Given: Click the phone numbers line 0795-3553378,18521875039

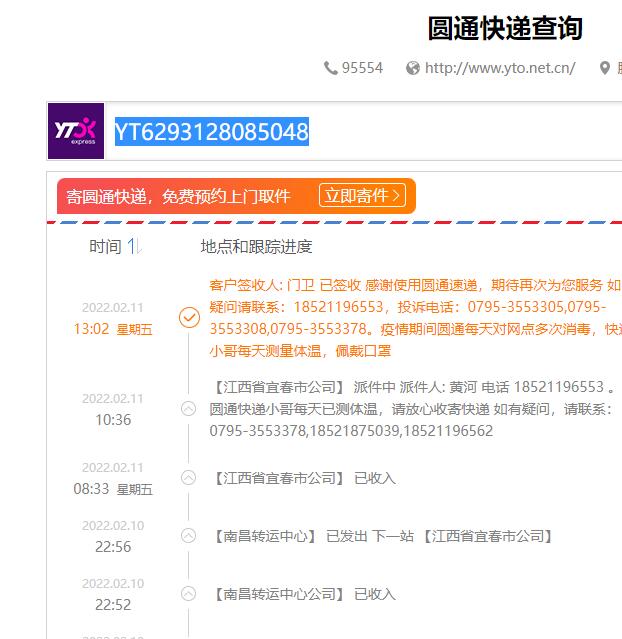Looking at the screenshot, I should coord(351,431).
